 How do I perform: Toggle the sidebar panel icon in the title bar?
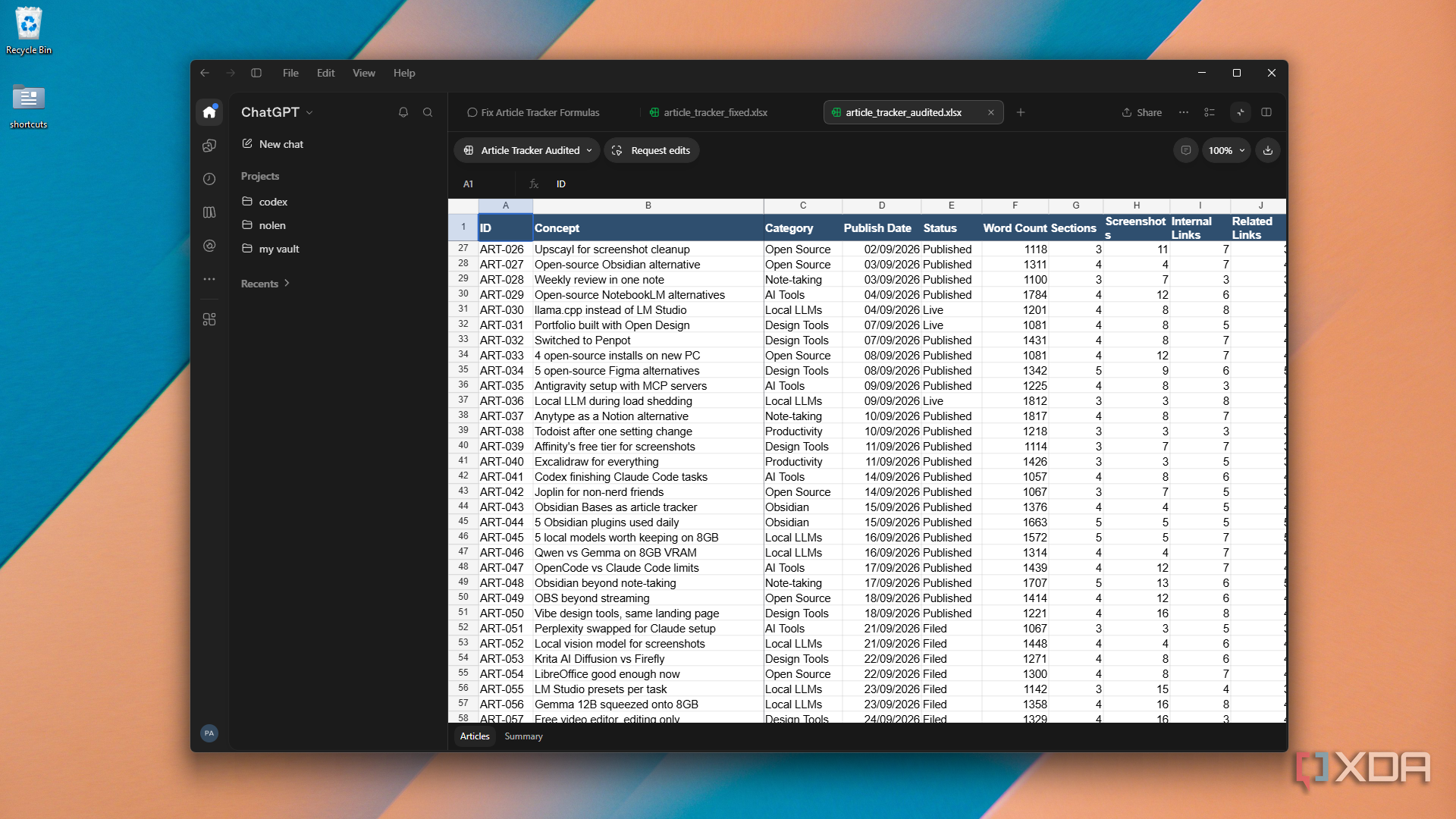point(256,73)
